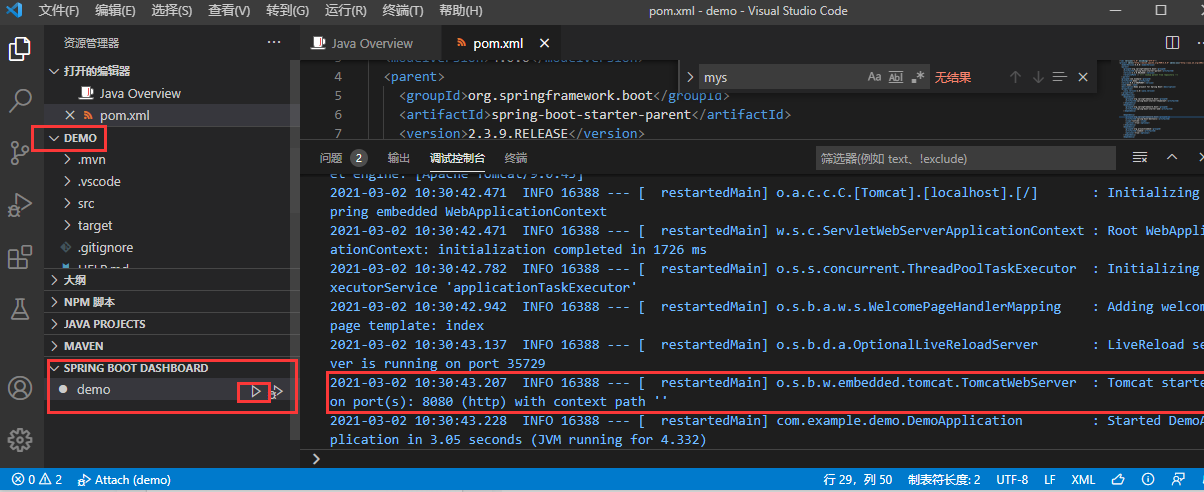
Task: Switch to the 终端 terminal tab
Action: coord(516,158)
